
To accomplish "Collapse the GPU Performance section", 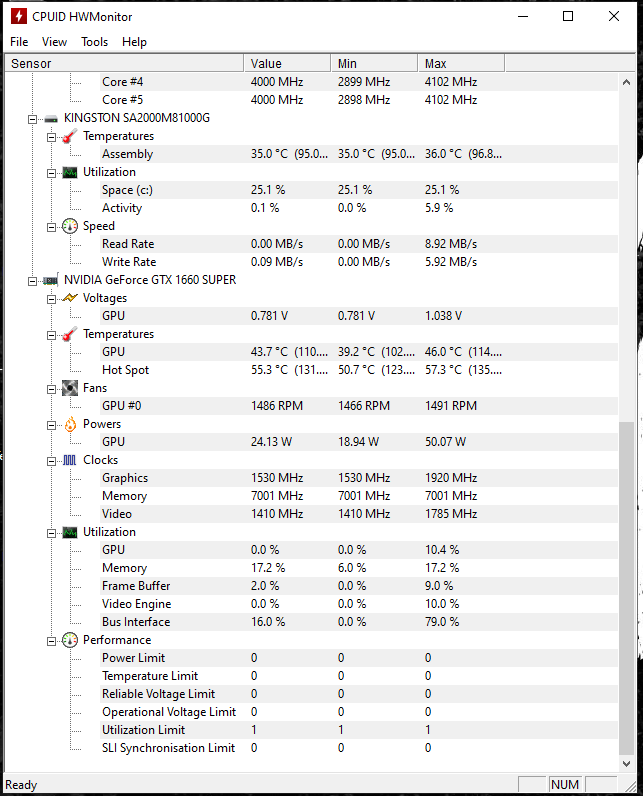I will coord(51,641).
